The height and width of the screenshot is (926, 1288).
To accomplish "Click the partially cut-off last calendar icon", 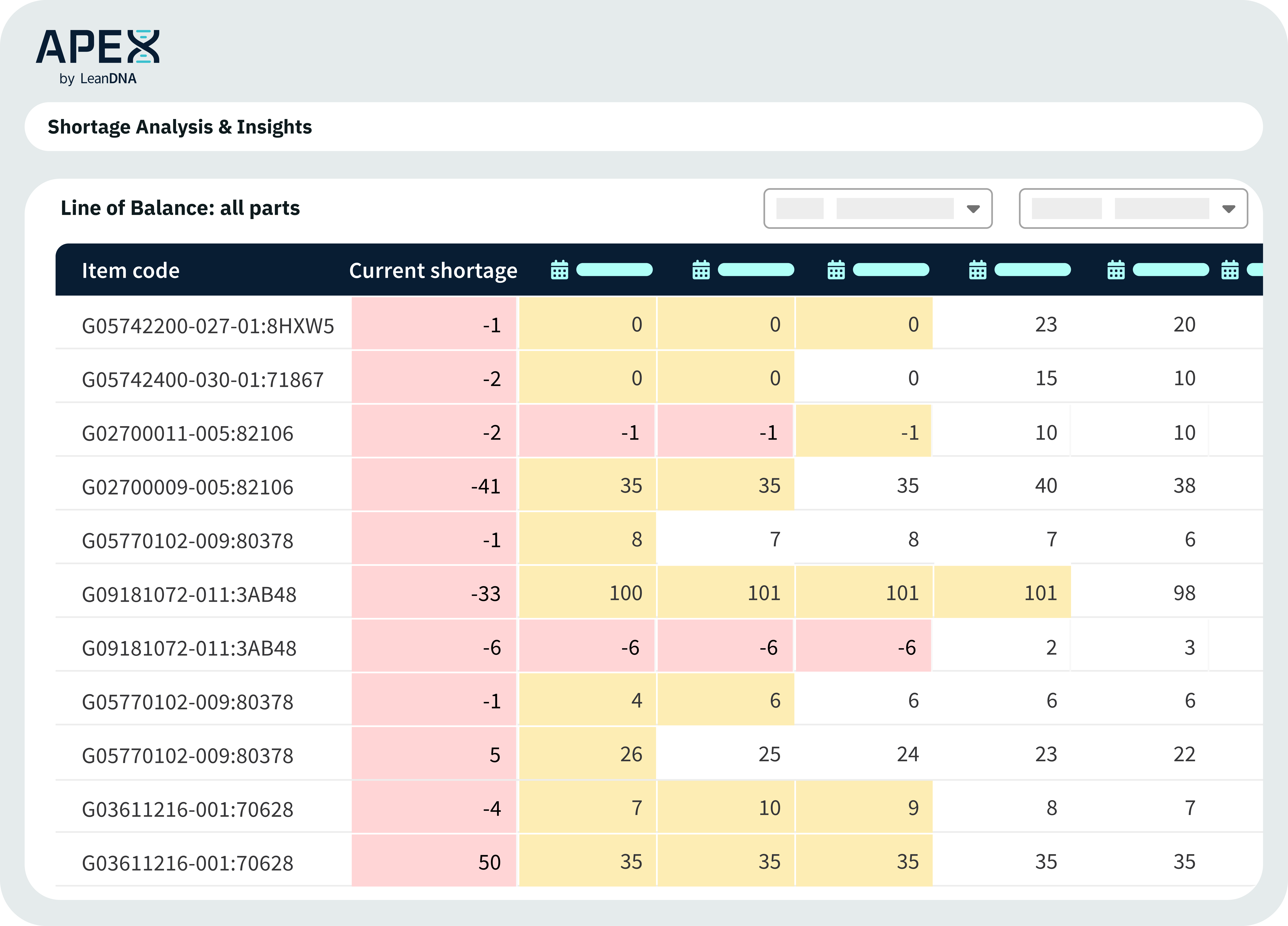I will click(x=1230, y=270).
